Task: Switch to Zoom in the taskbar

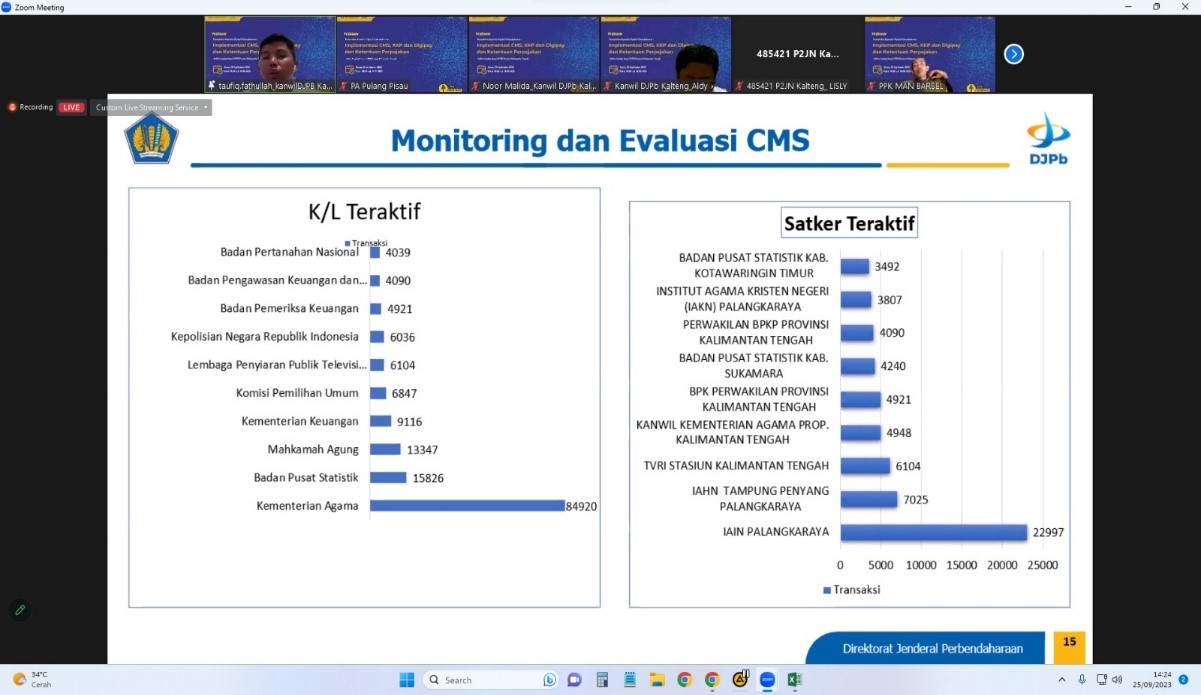Action: tap(767, 680)
